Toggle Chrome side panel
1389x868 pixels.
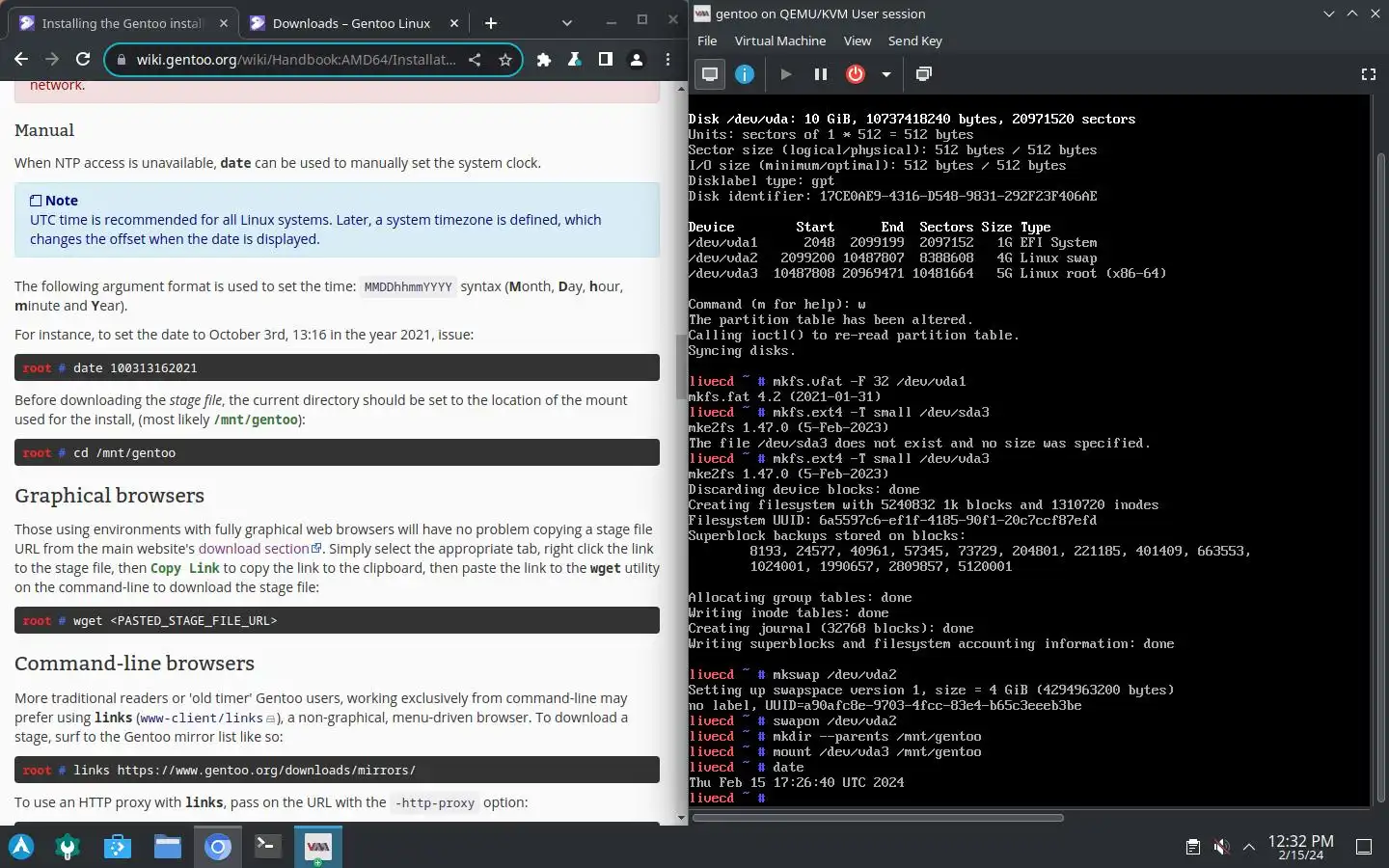click(x=606, y=60)
